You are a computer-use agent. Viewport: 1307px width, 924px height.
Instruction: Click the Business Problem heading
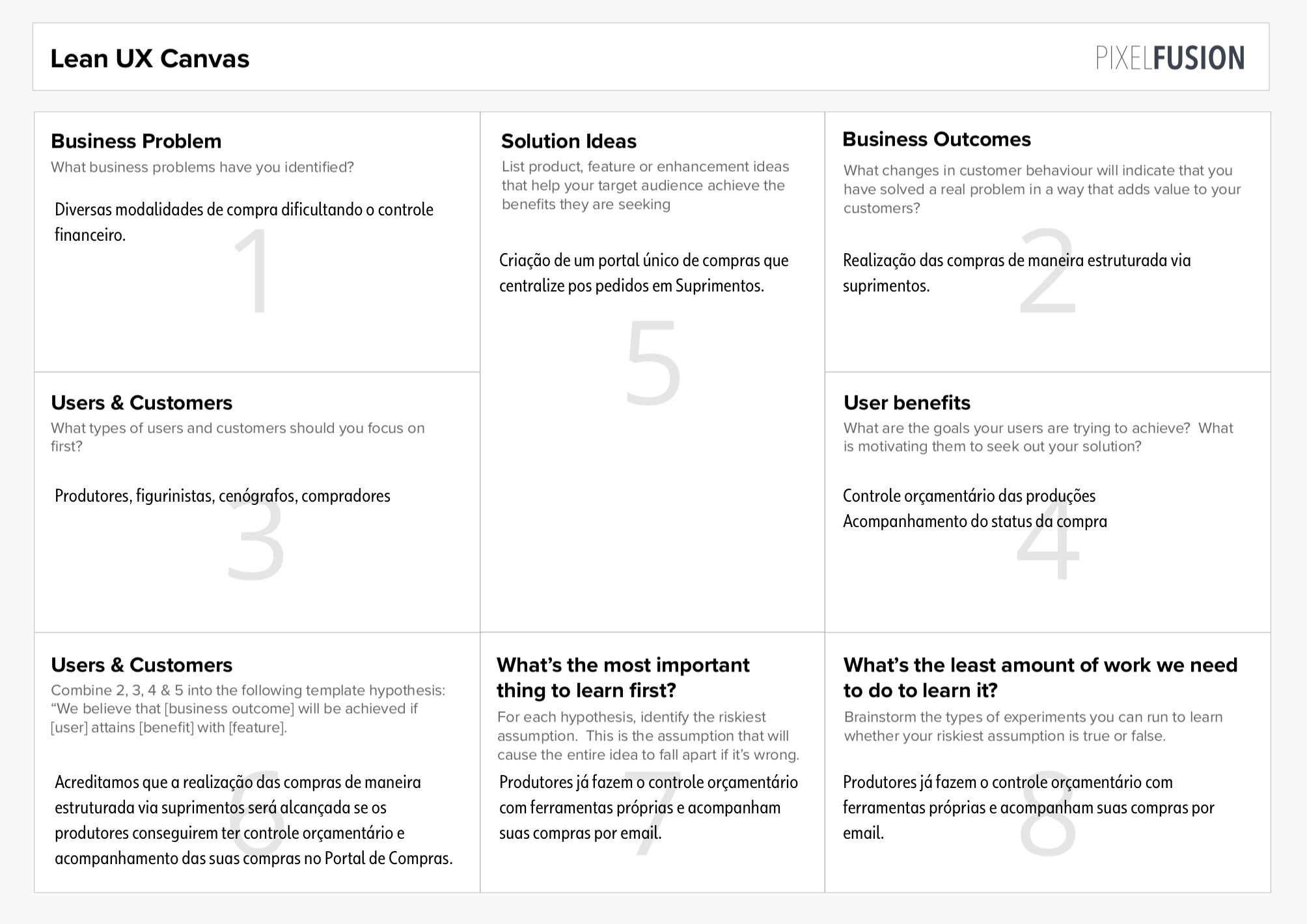[136, 141]
